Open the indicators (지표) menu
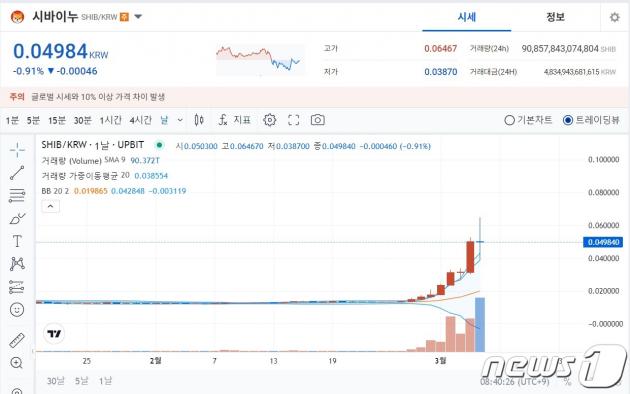Viewport: 630px width, 394px height. point(235,120)
